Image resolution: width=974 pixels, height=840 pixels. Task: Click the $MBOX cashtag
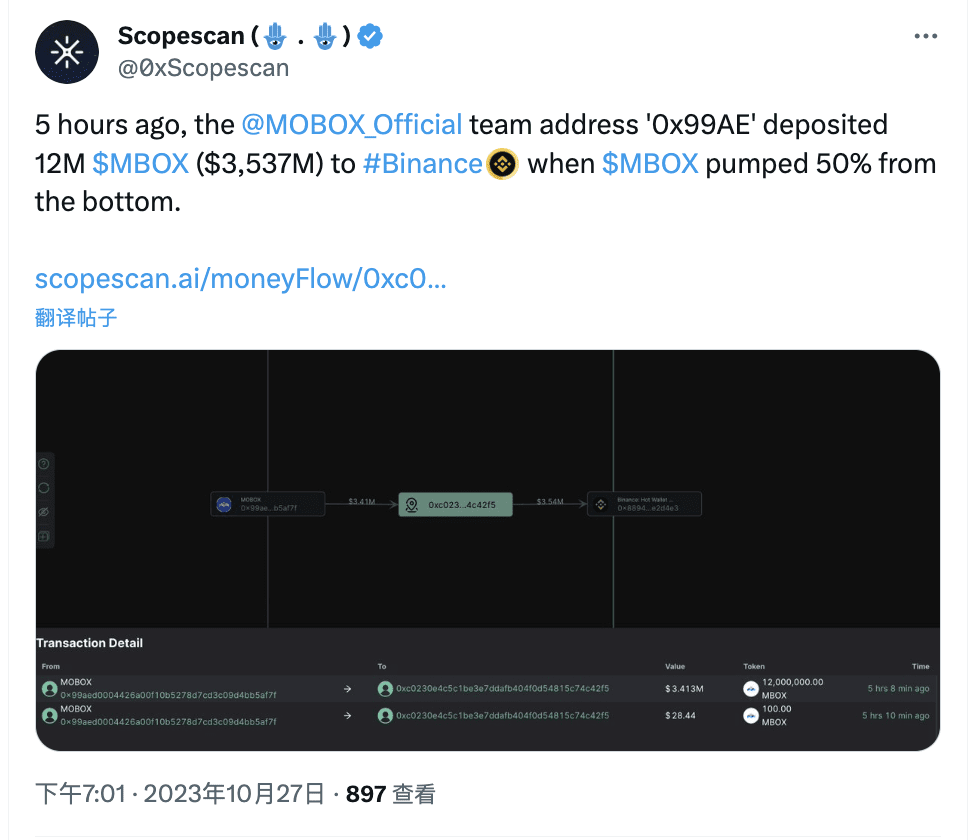click(140, 163)
